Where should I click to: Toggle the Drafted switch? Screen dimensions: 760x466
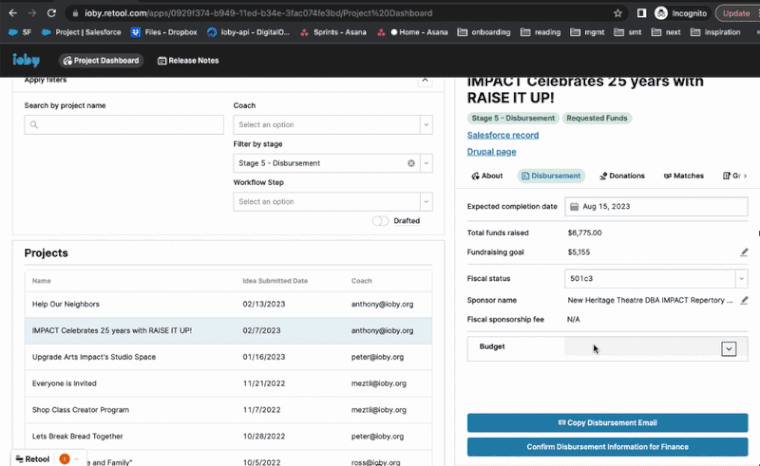tap(380, 221)
